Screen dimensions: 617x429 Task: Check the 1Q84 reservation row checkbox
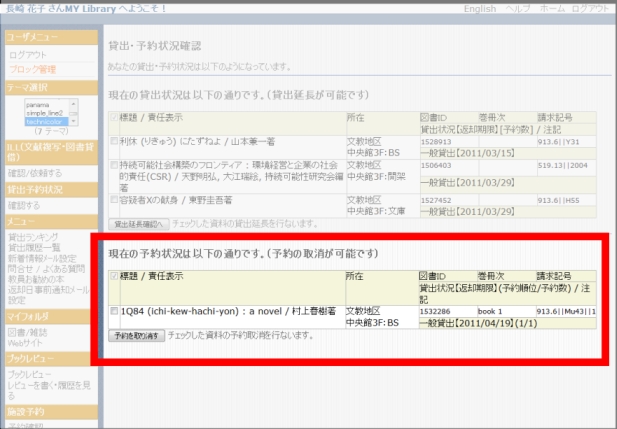[114, 311]
